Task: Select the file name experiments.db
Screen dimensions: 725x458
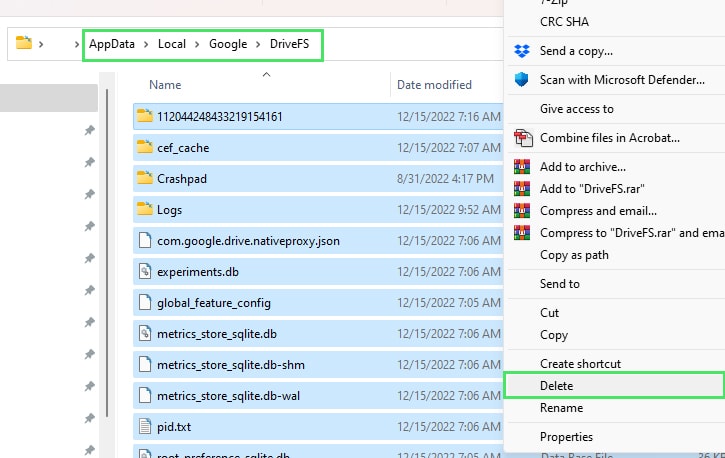Action: (198, 272)
